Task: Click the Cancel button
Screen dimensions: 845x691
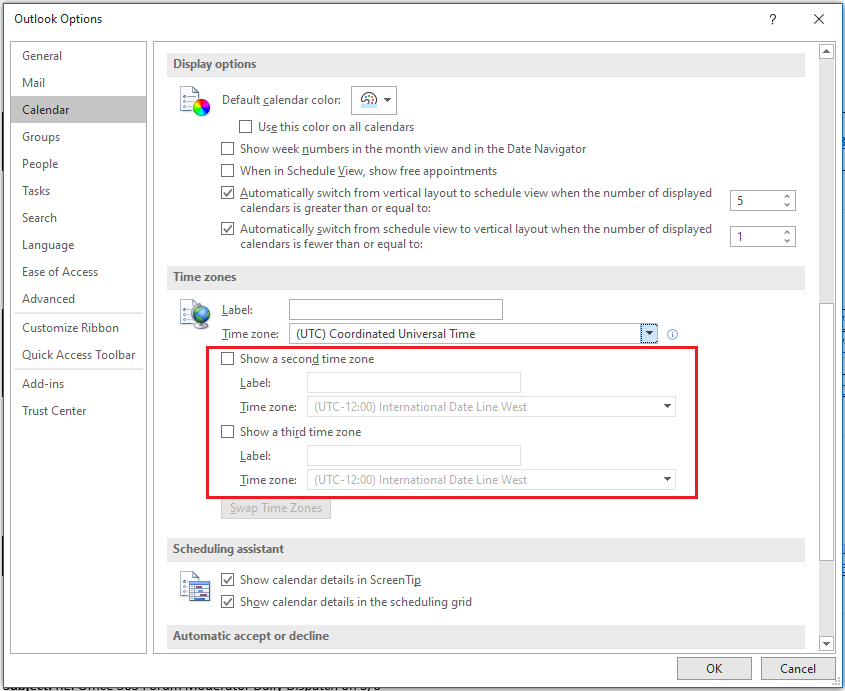Action: [x=798, y=669]
